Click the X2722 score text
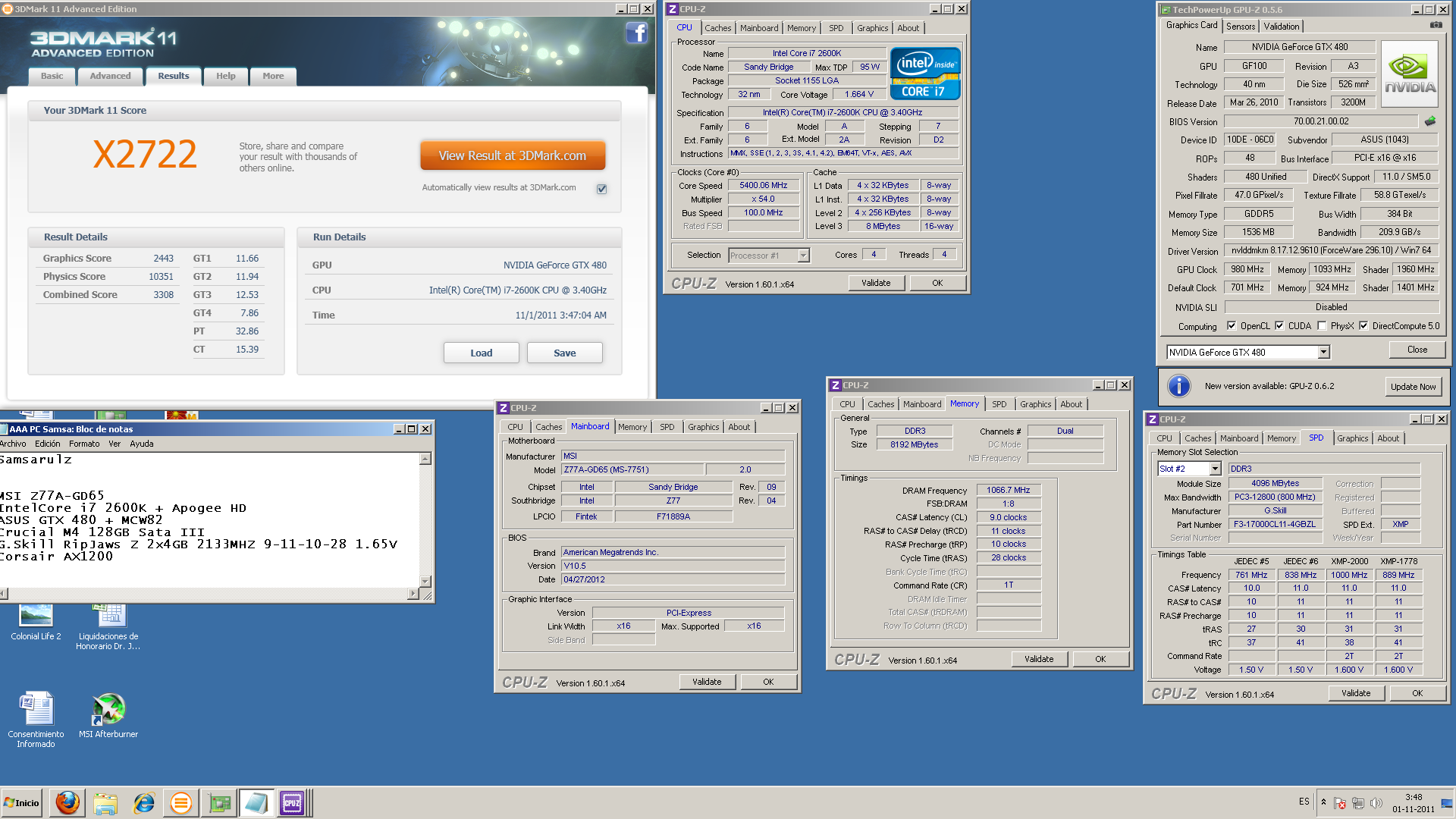Screen dimensions: 1456x819 145,154
